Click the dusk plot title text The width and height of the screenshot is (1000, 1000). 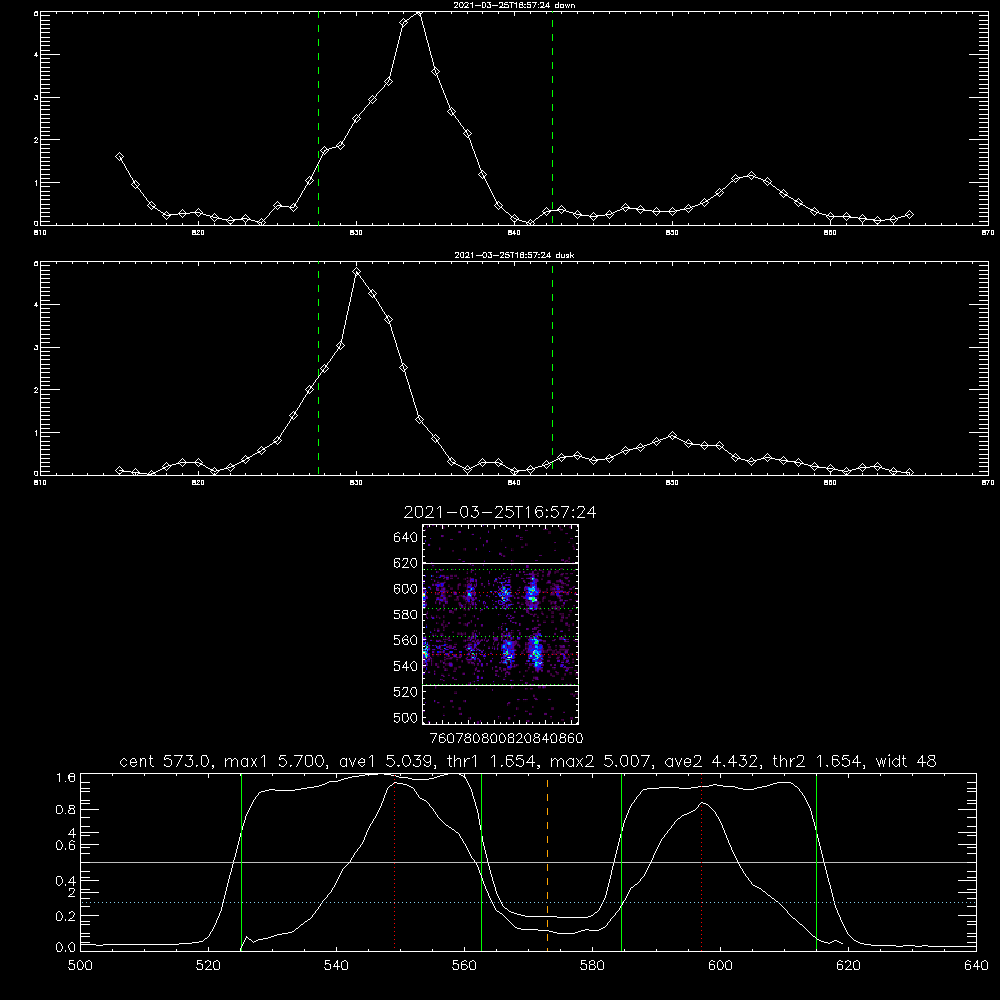coord(514,255)
